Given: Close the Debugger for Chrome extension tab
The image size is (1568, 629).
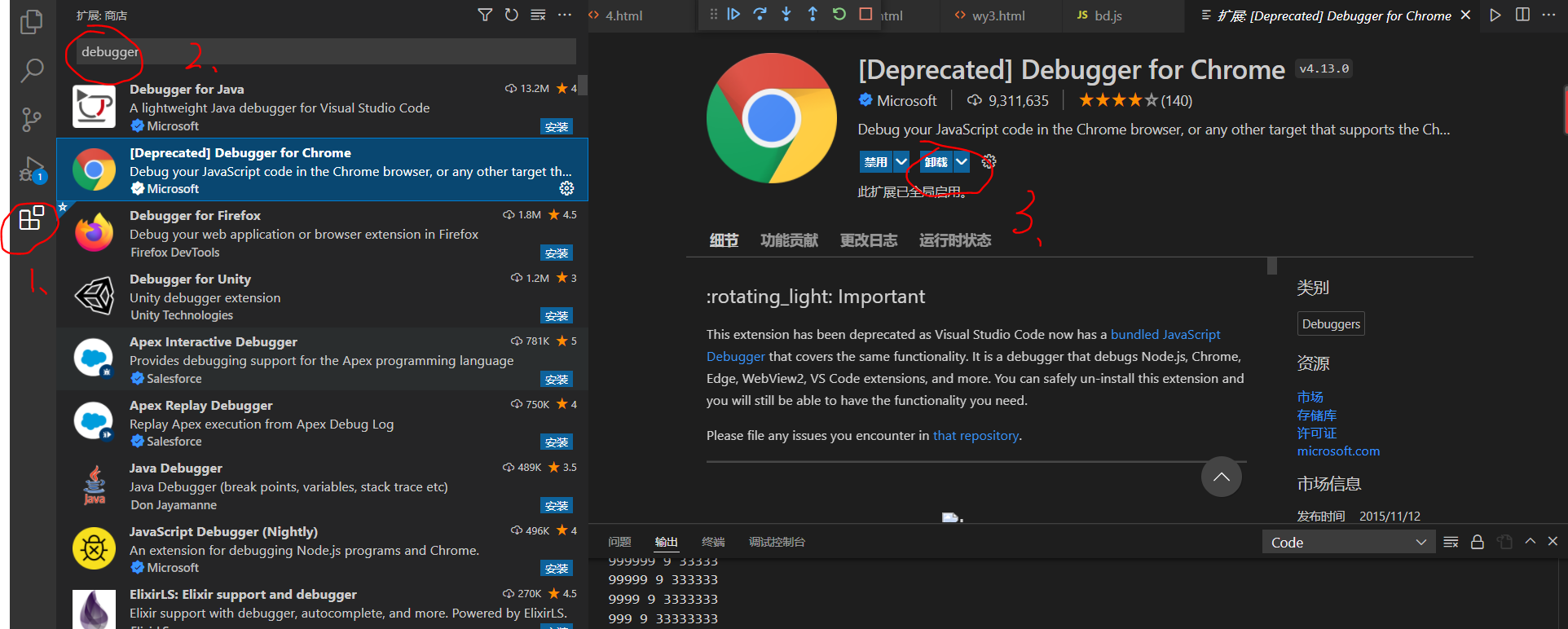Looking at the screenshot, I should pyautogui.click(x=1465, y=15).
